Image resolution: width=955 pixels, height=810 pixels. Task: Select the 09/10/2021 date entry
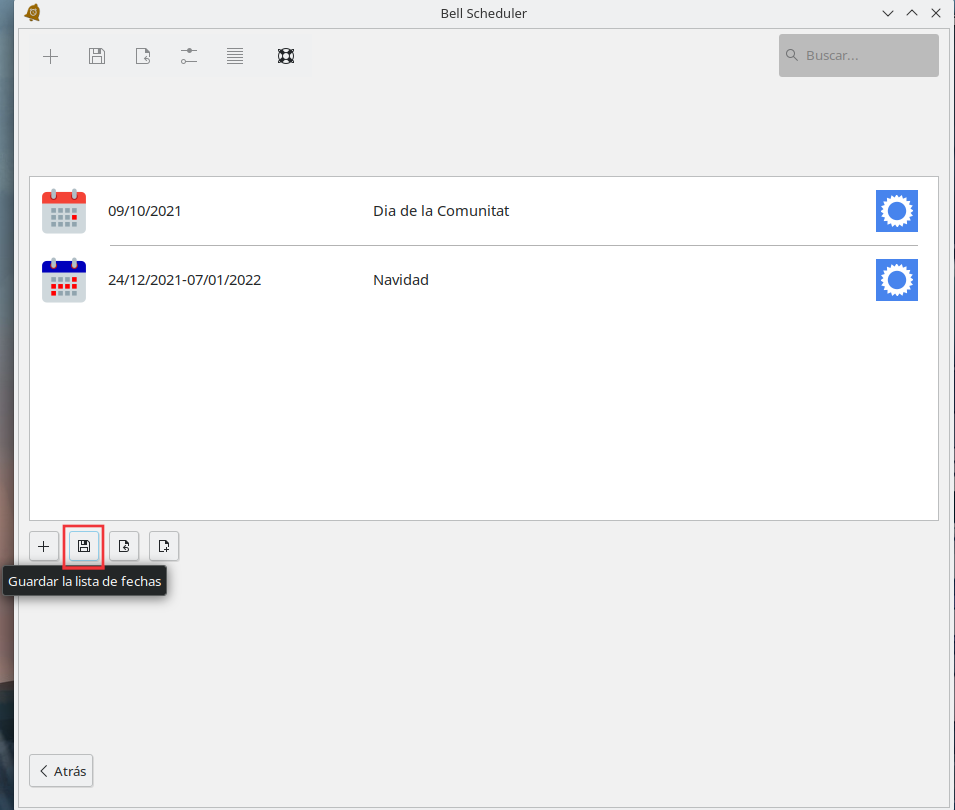coord(145,211)
